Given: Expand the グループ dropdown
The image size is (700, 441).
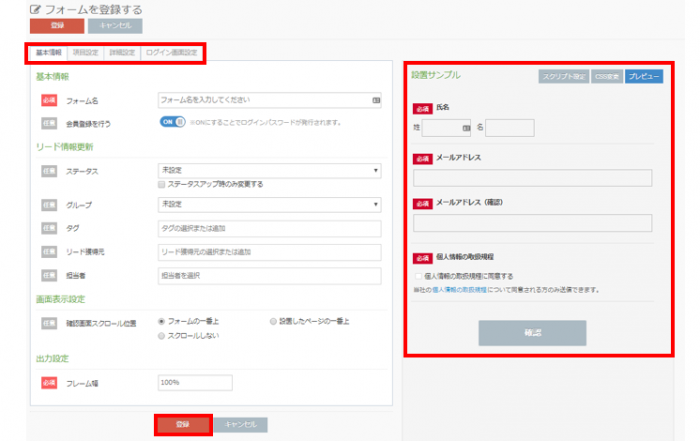Looking at the screenshot, I should pyautogui.click(x=270, y=204).
